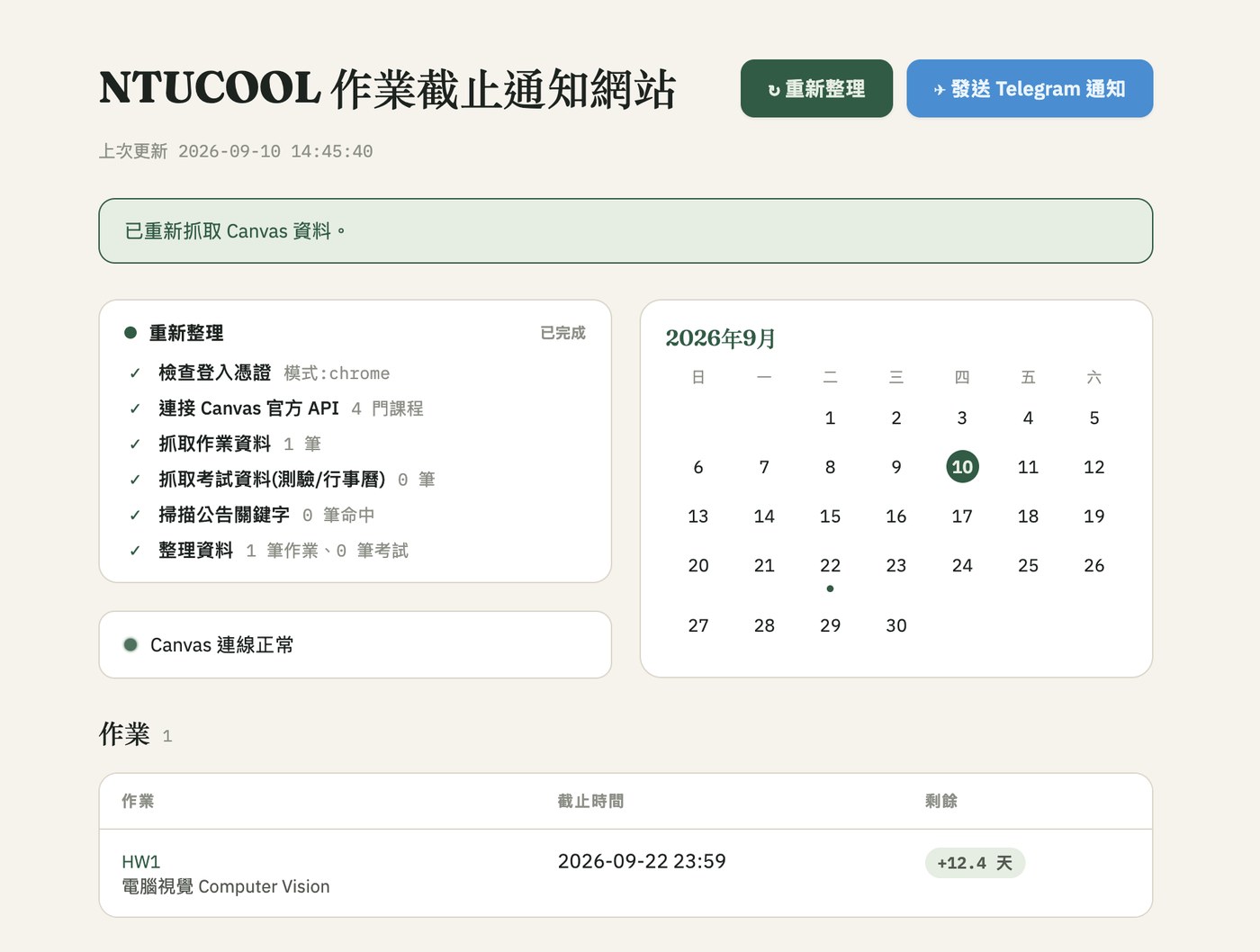Click the 日 weekday header in calendar
This screenshot has width=1260, height=952.
click(x=698, y=377)
